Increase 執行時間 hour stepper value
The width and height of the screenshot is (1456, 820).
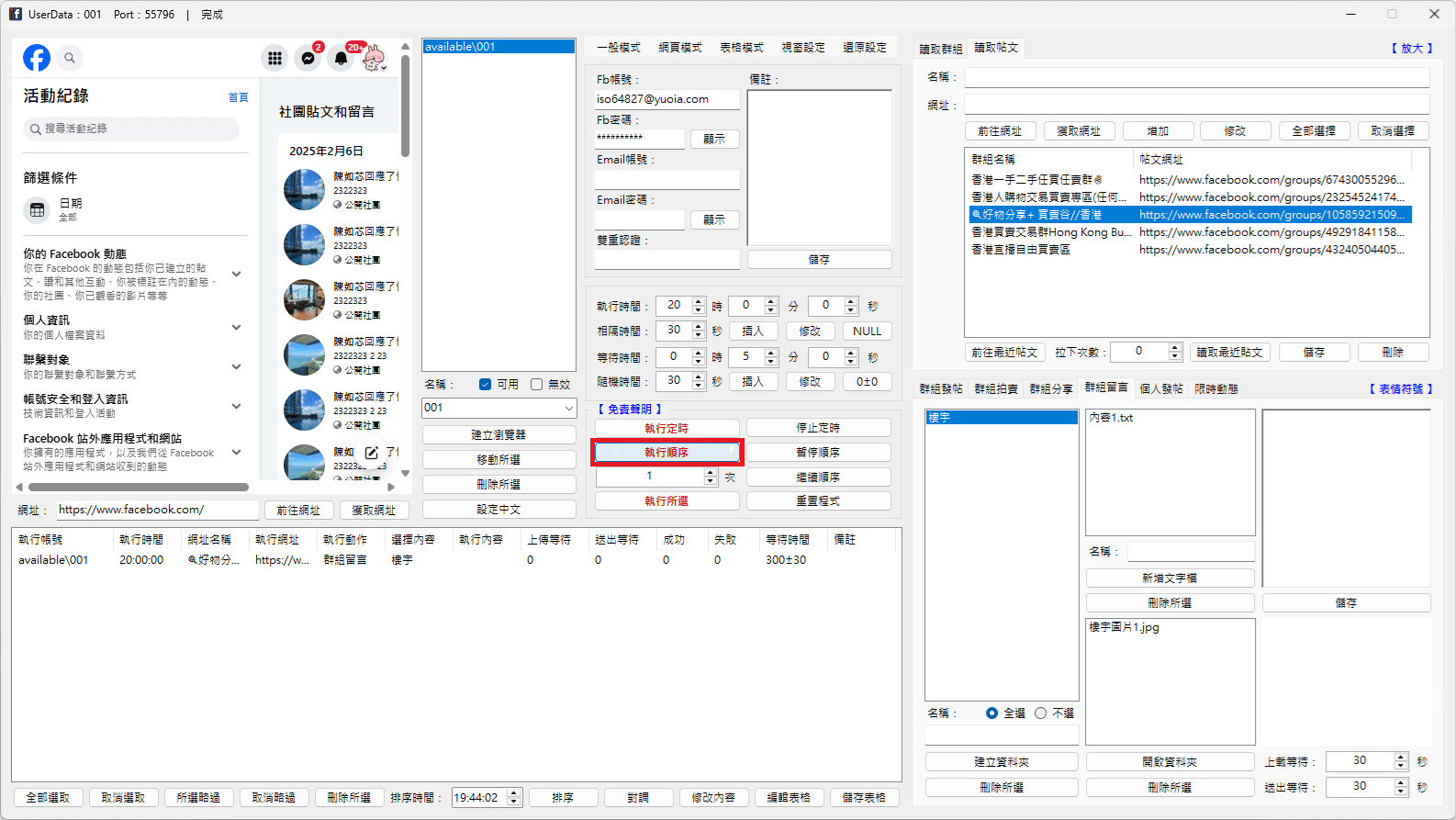point(699,301)
